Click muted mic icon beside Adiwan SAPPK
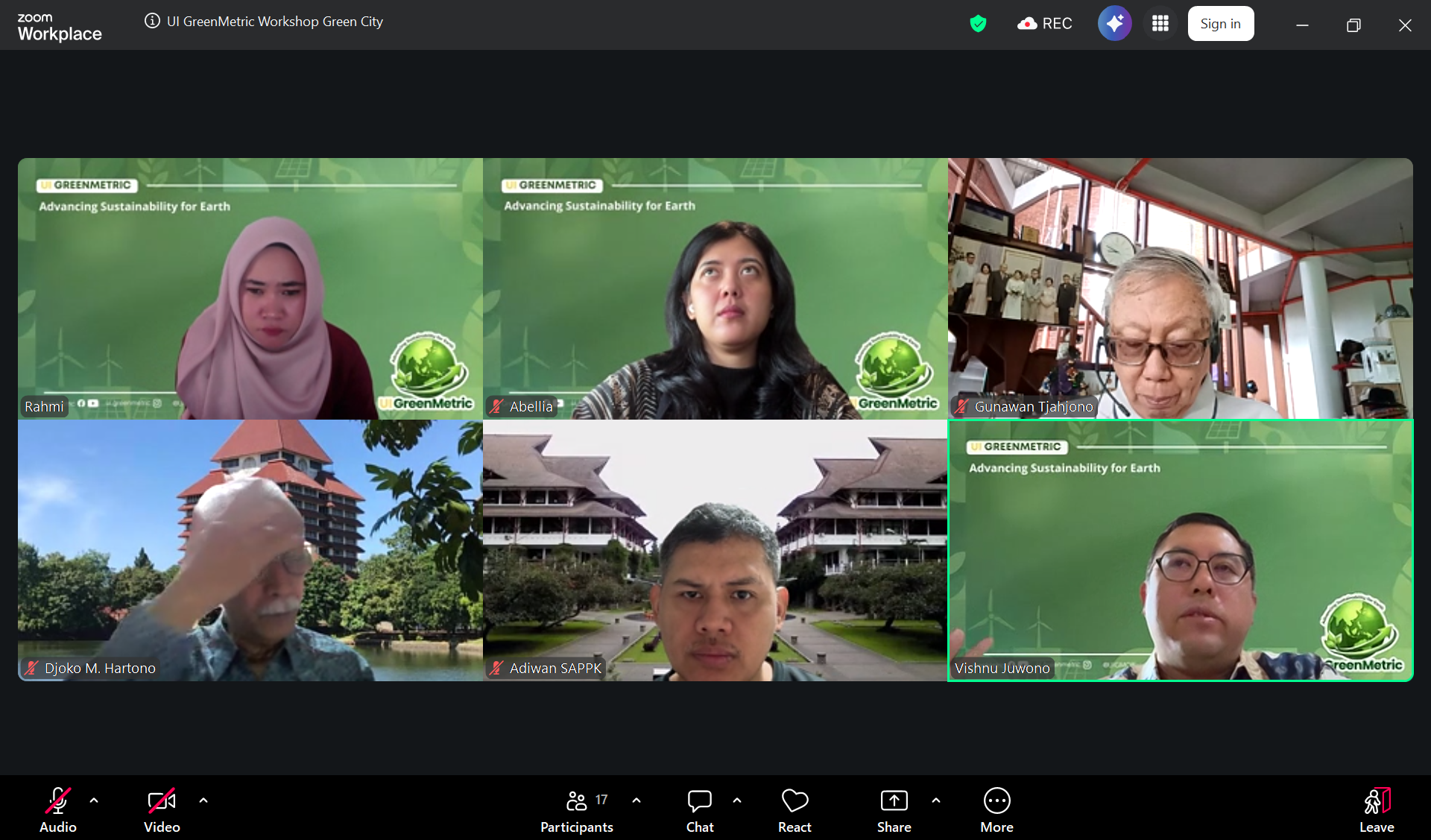1431x840 pixels. (x=496, y=668)
